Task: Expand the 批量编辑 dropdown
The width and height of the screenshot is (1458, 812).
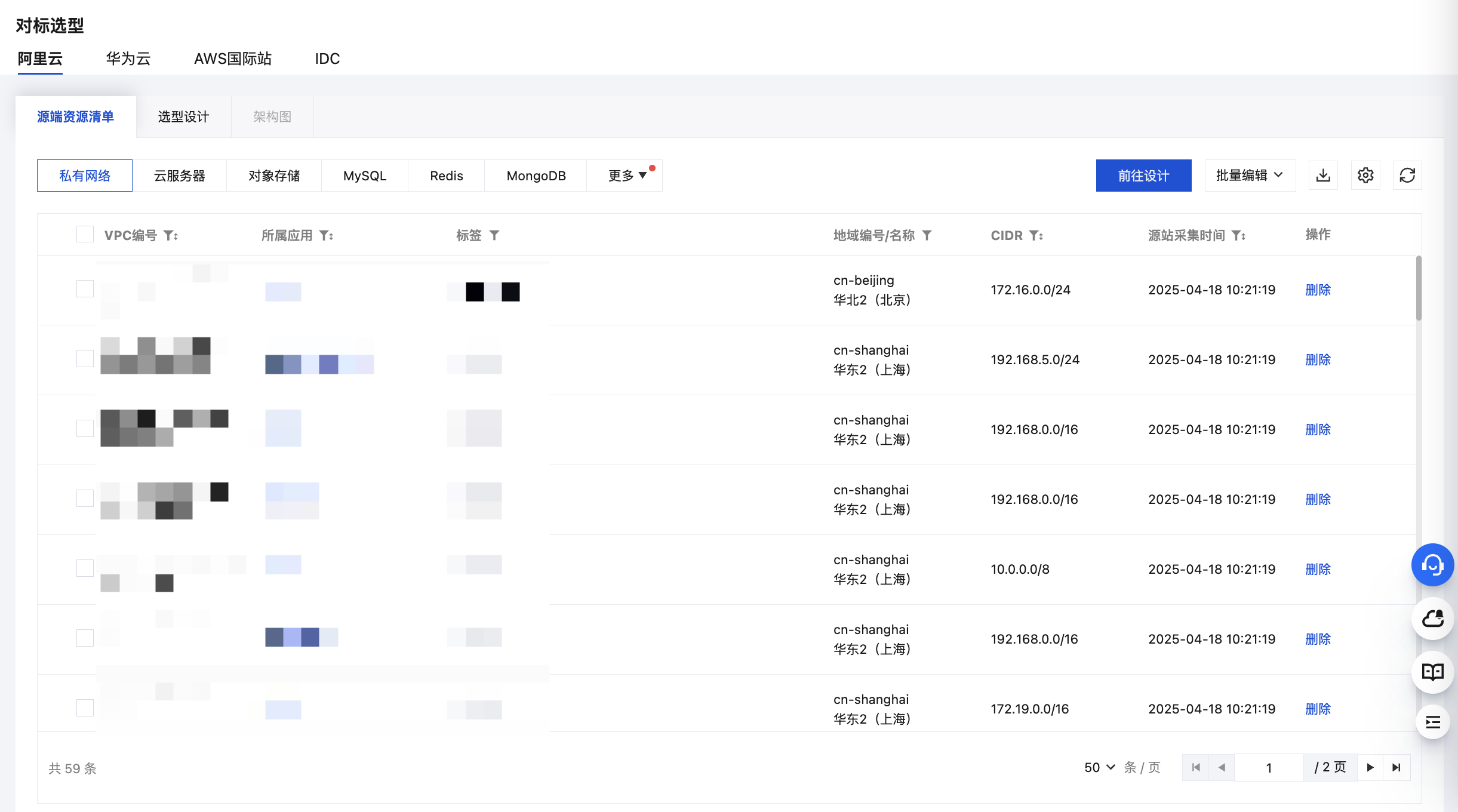Action: pos(1250,176)
